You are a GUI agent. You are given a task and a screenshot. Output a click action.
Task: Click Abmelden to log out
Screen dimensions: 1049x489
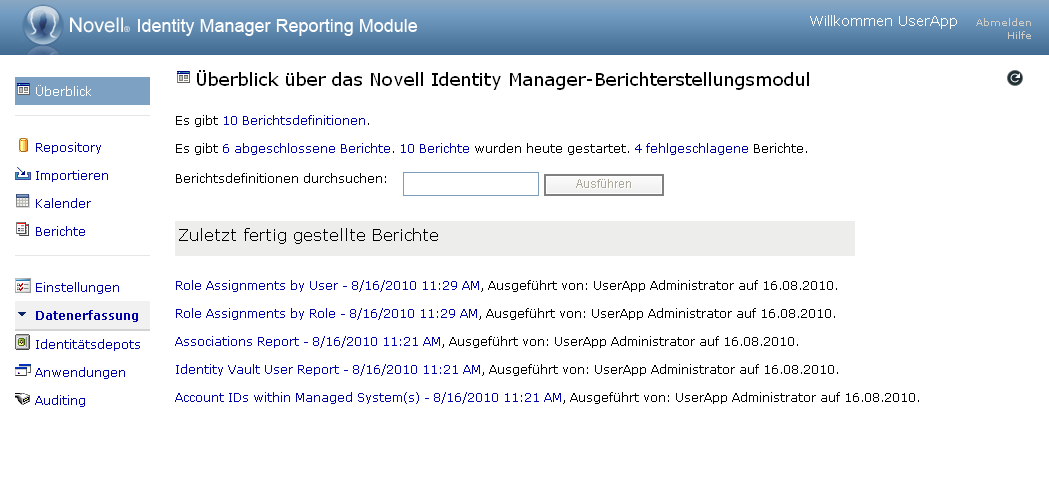1003,22
